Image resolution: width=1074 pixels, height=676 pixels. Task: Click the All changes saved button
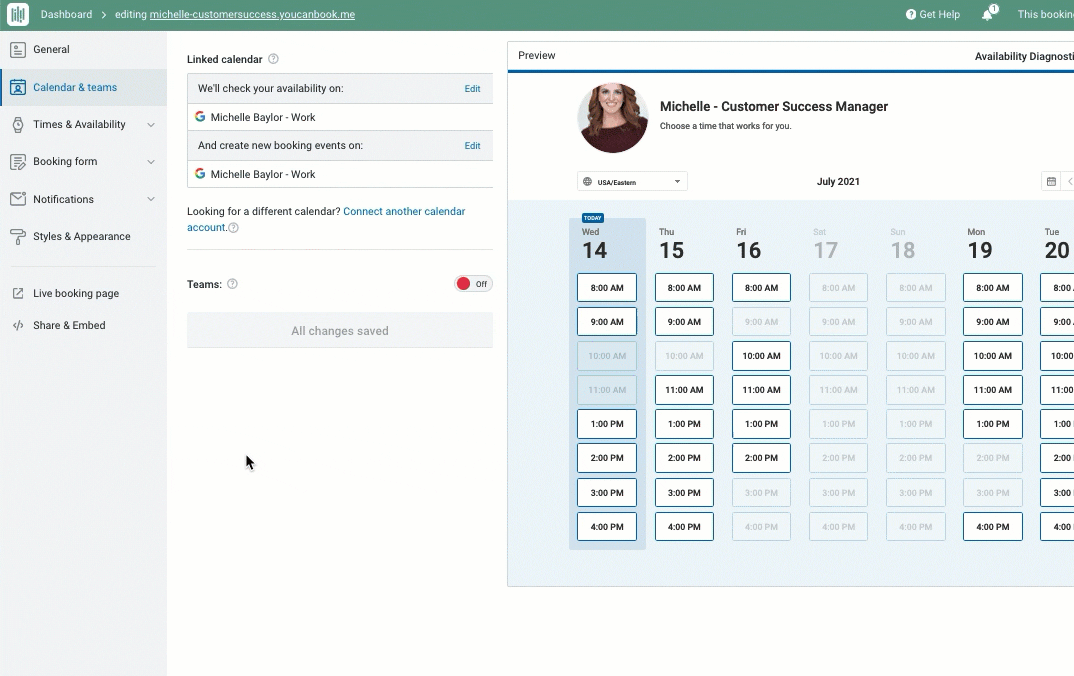pos(340,331)
